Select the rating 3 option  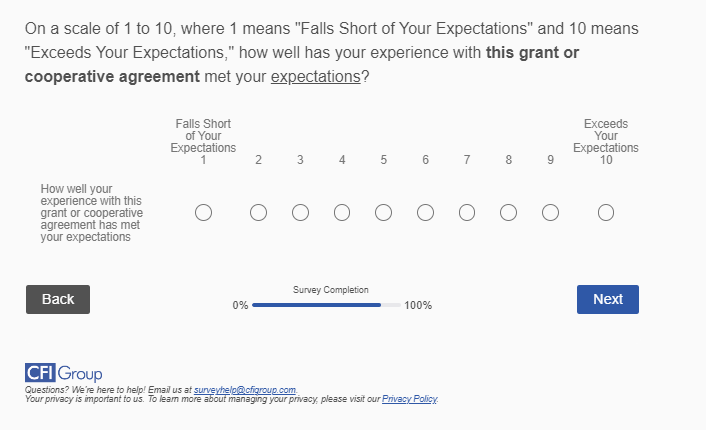(x=300, y=212)
